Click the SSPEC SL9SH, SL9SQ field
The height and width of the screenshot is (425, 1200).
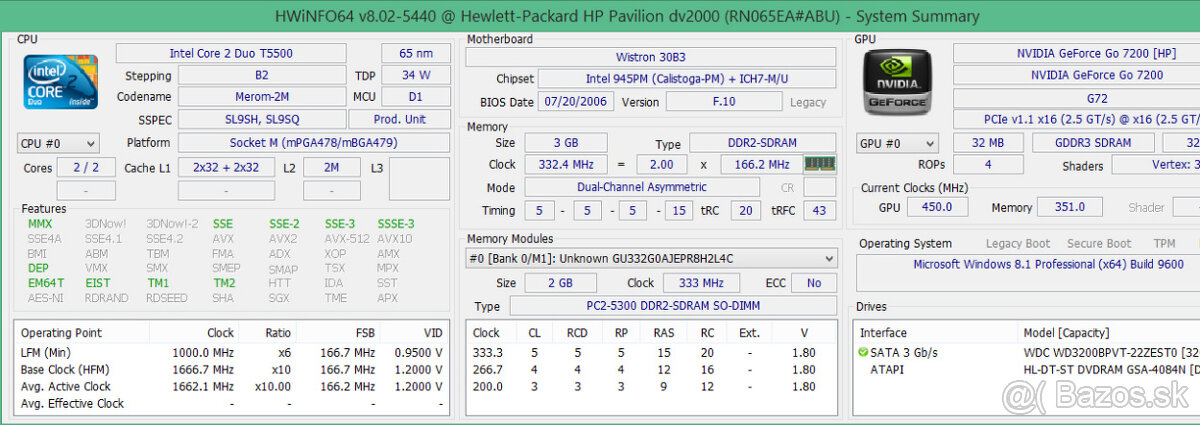[x=262, y=120]
